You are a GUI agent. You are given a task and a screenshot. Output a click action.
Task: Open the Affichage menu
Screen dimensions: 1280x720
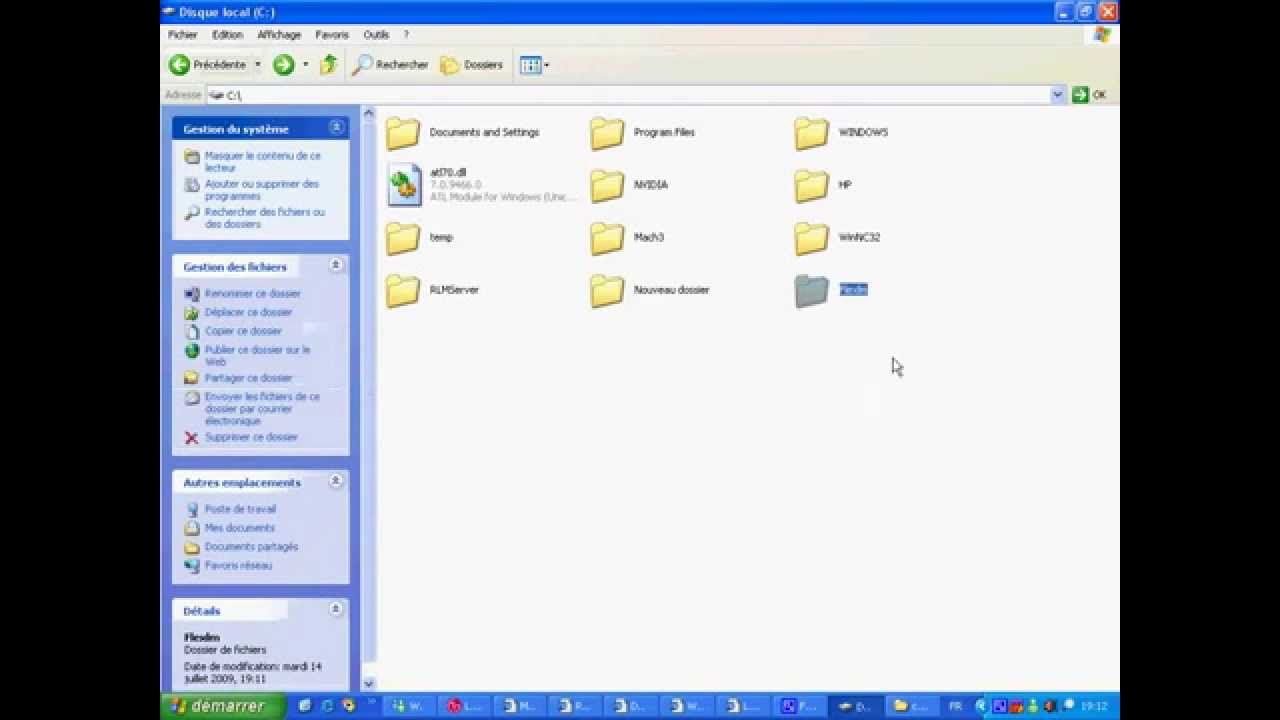(x=279, y=35)
